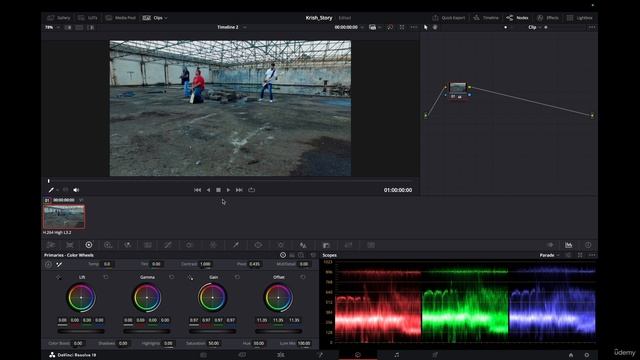Open the Timeline 2 name dropdown
The width and height of the screenshot is (640, 360).
(244, 27)
